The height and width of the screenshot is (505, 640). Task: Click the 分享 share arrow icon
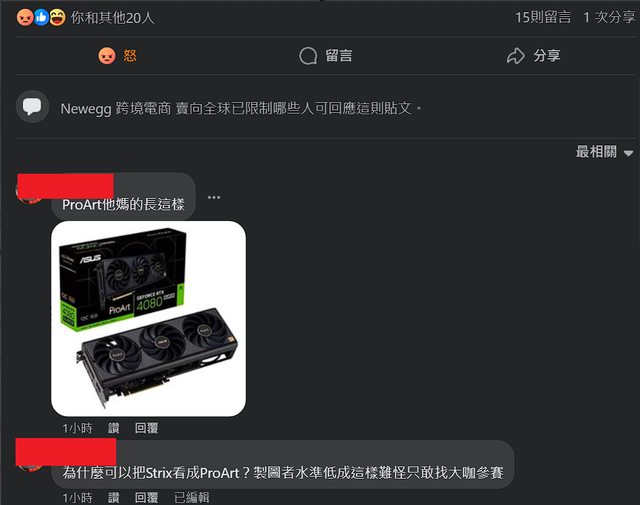[x=516, y=56]
